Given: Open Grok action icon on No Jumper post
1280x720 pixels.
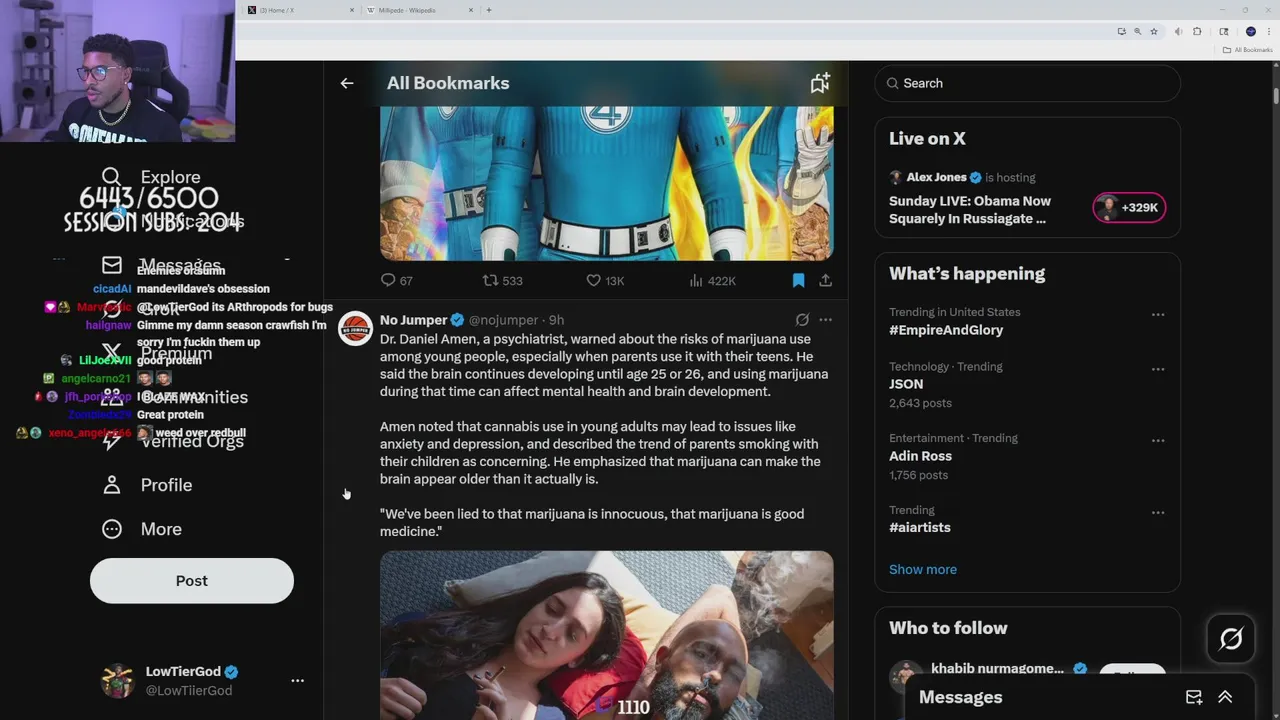Looking at the screenshot, I should [802, 320].
